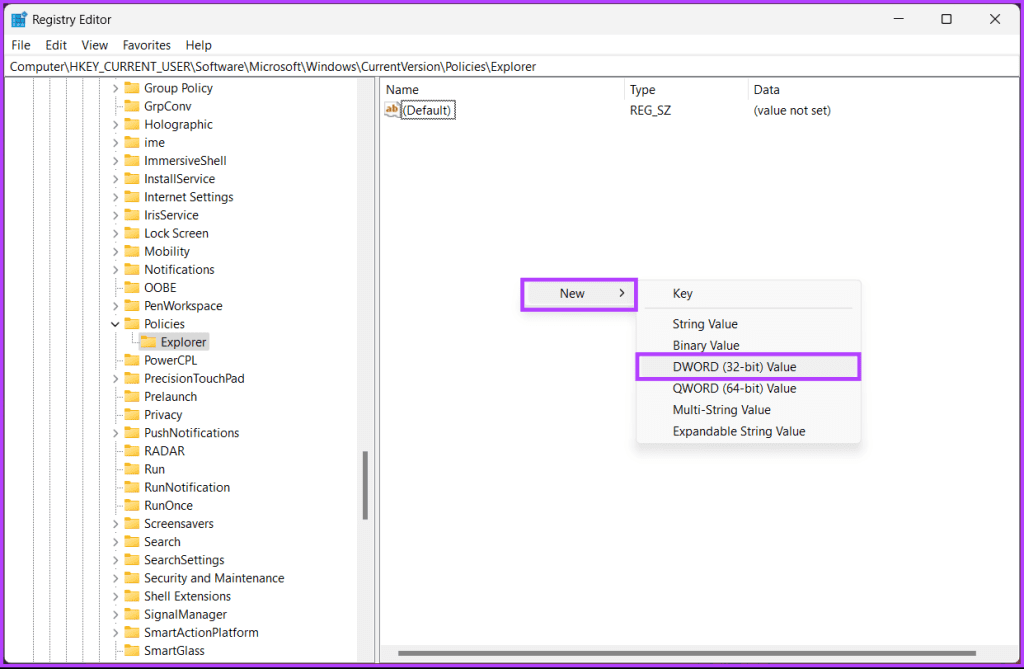Select the OOBE key folder icon
The image size is (1024, 669).
(x=134, y=287)
